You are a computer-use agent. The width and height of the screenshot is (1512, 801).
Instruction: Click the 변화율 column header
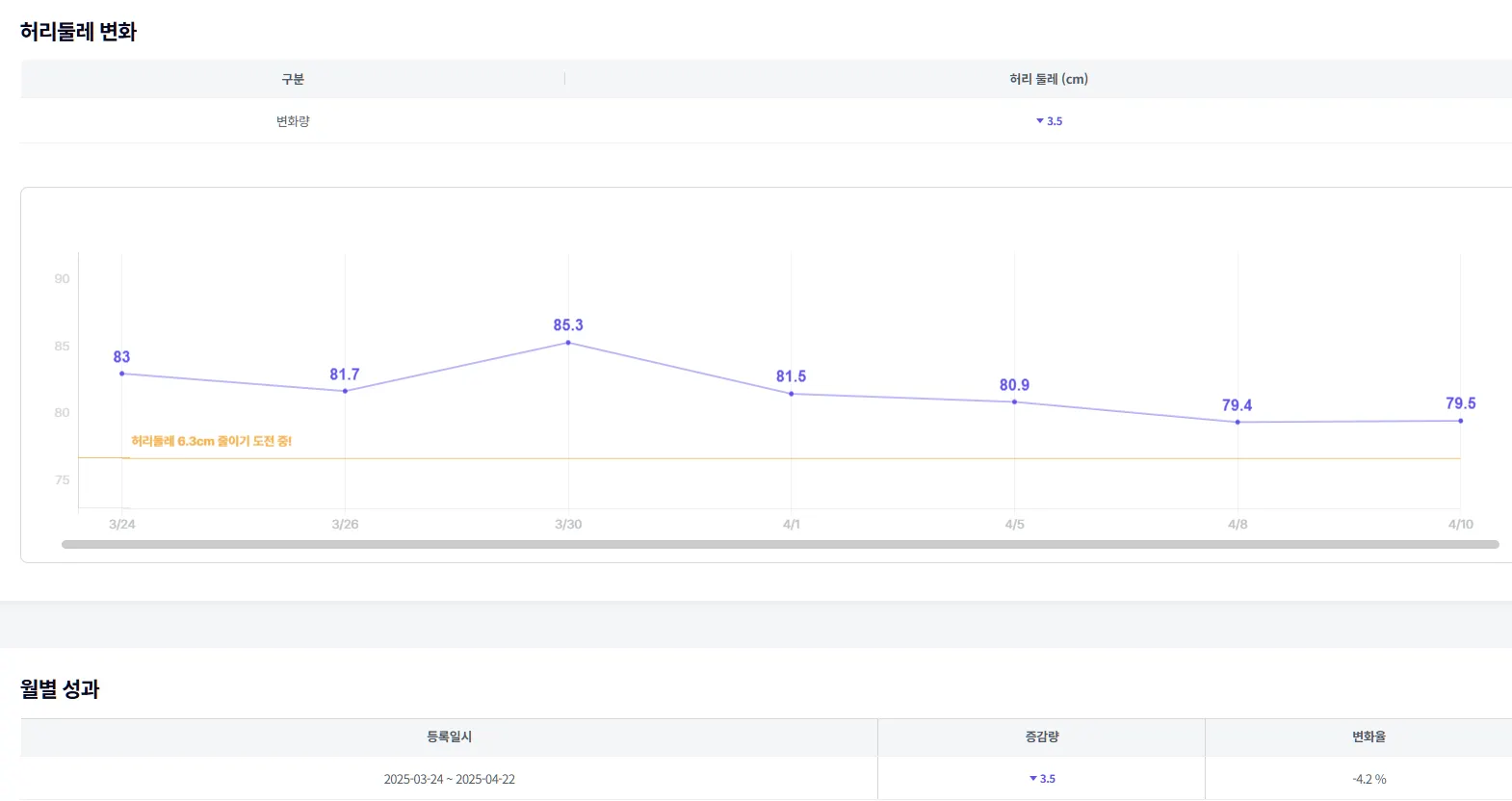coord(1369,736)
